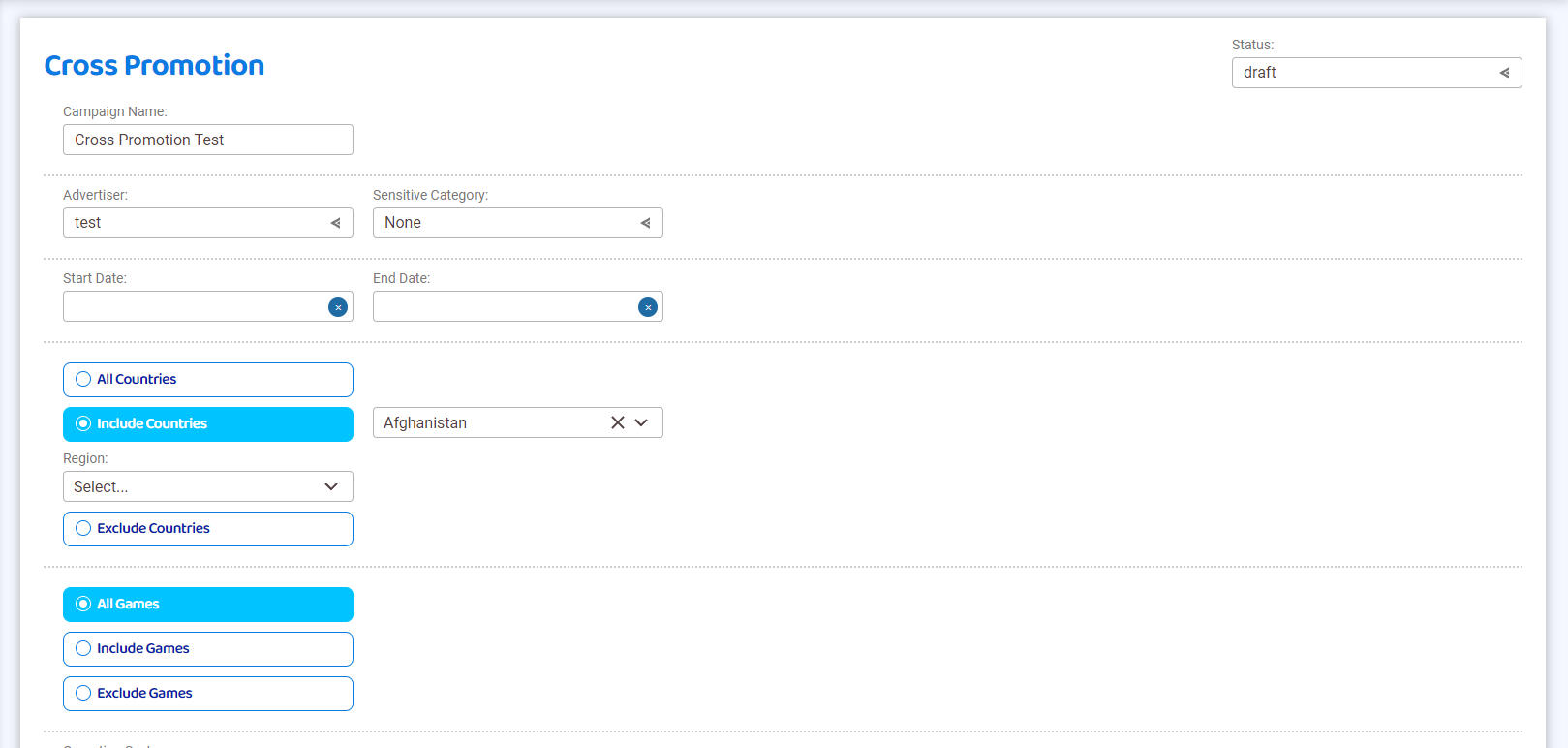Select the Include Countries radio option
The image size is (1568, 748).
tap(83, 424)
